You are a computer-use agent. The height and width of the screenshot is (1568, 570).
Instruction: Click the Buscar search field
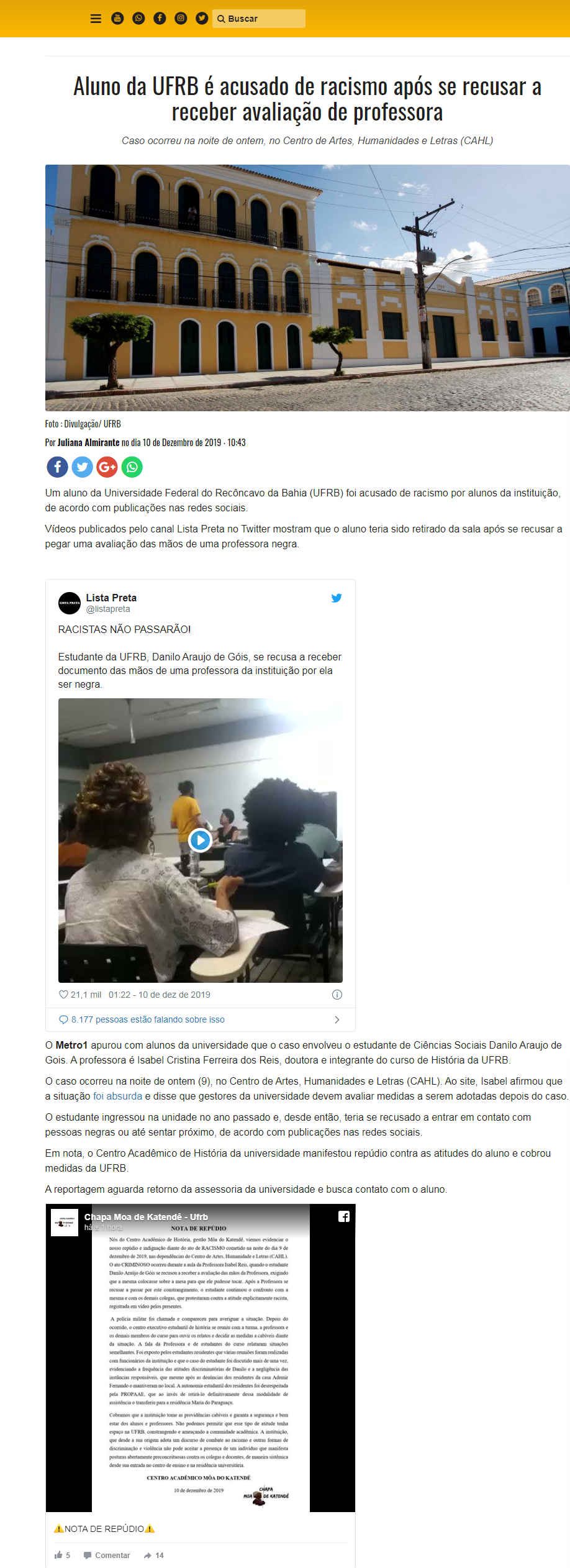pos(259,19)
